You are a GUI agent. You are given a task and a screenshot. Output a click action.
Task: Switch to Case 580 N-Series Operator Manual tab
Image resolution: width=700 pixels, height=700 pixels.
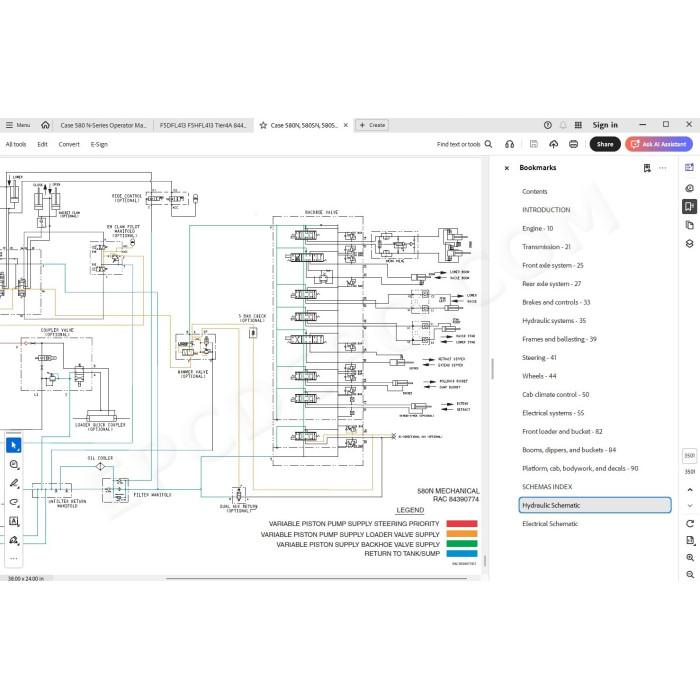click(x=104, y=125)
